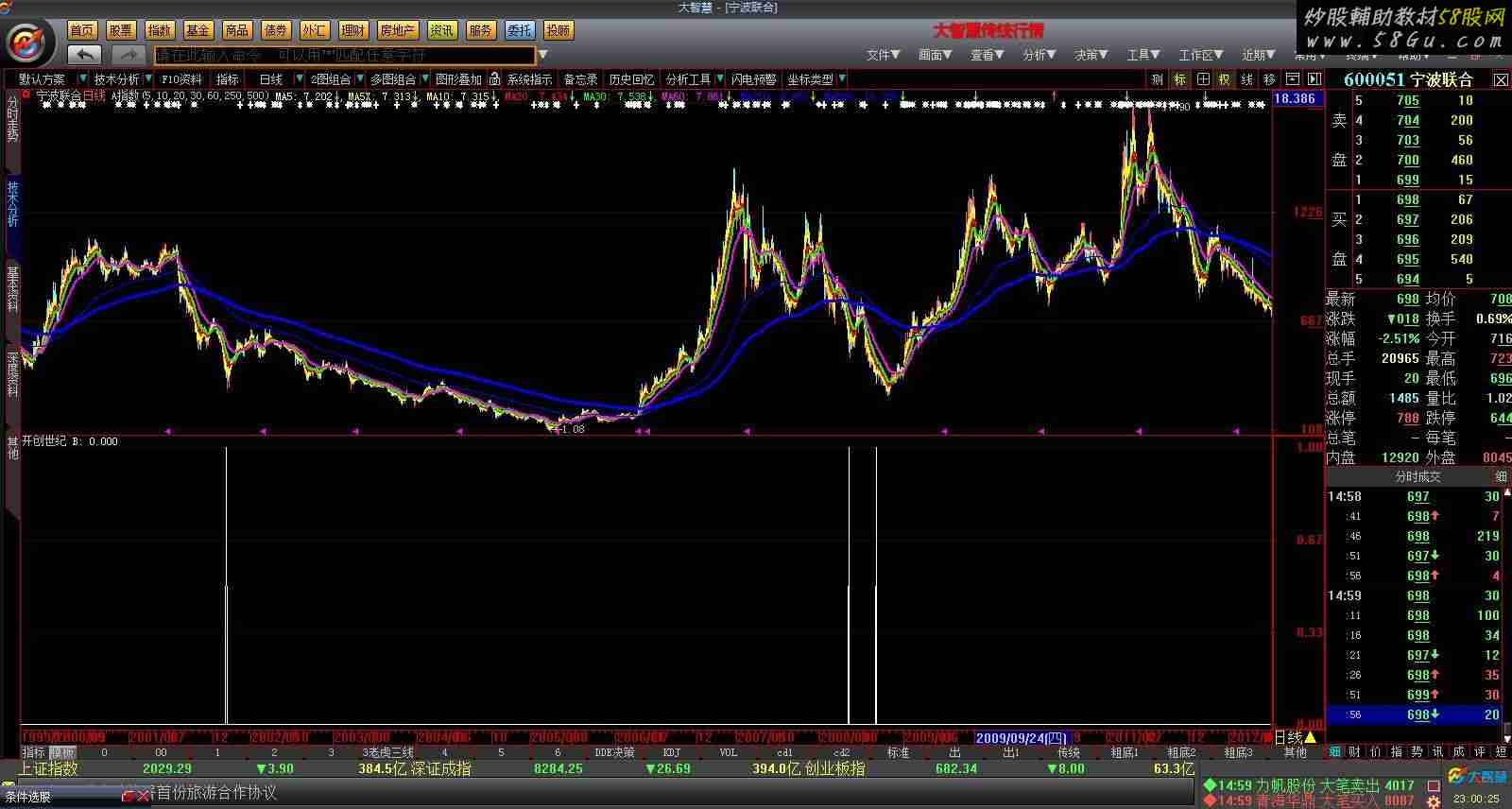The image size is (1512, 809).
Task: Click the back arrow navigation button
Action: pos(85,55)
